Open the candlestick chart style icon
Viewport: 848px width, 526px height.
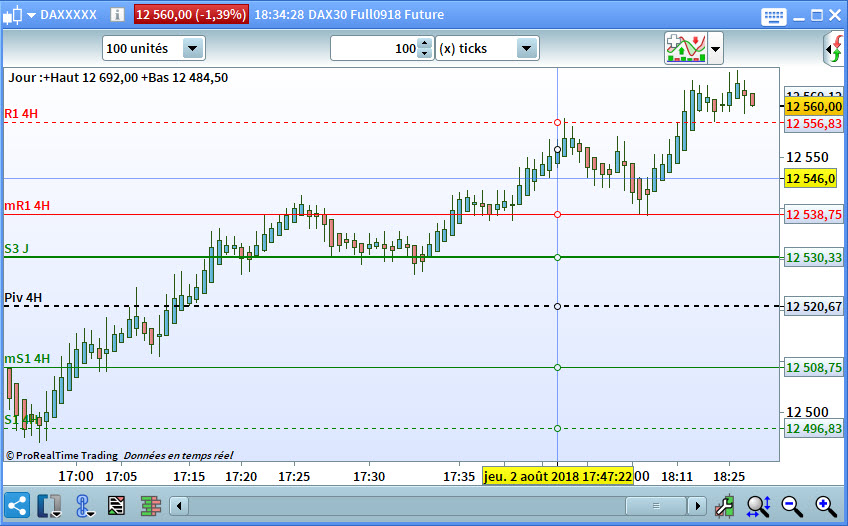click(x=13, y=15)
